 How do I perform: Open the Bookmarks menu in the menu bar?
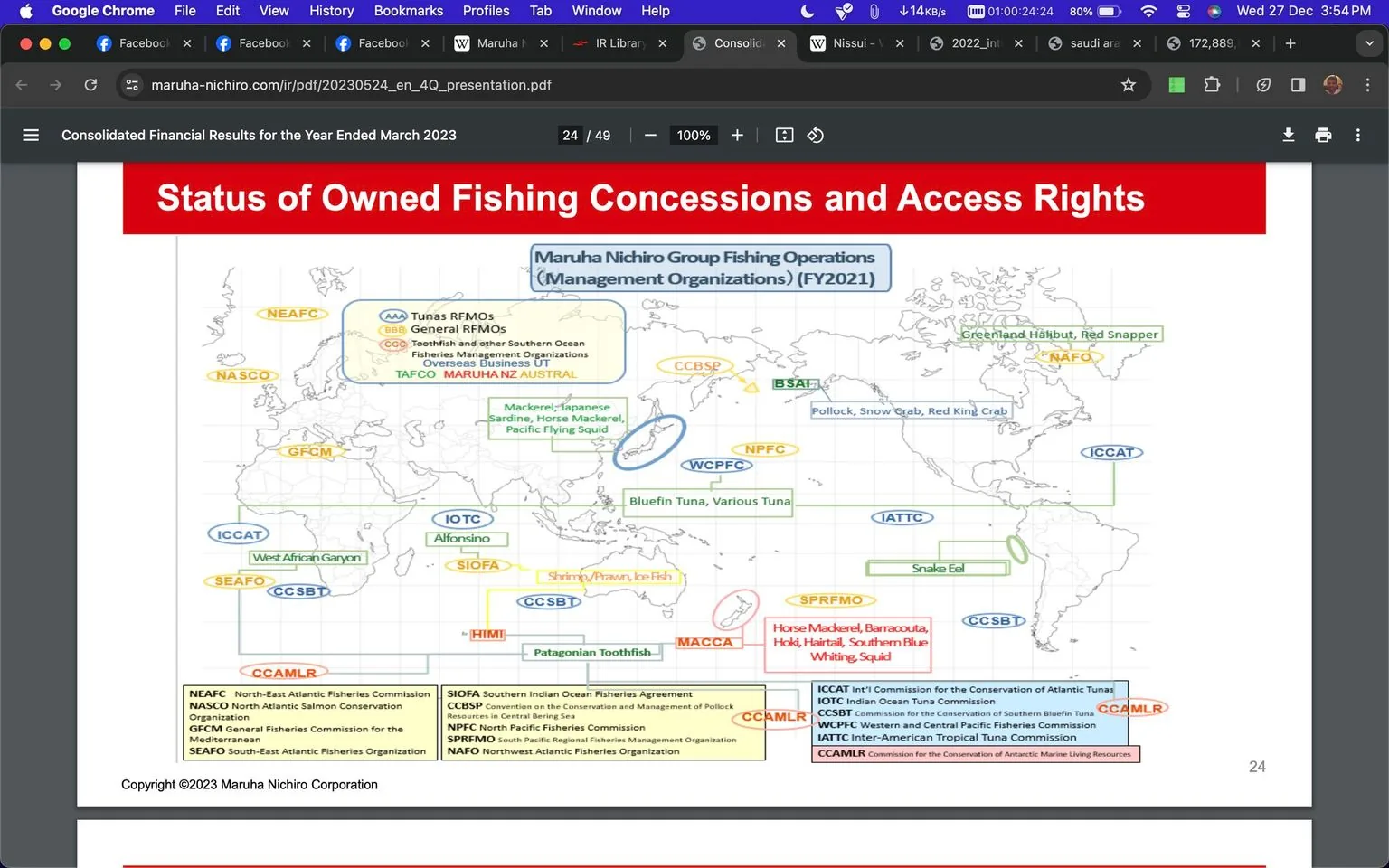(408, 11)
